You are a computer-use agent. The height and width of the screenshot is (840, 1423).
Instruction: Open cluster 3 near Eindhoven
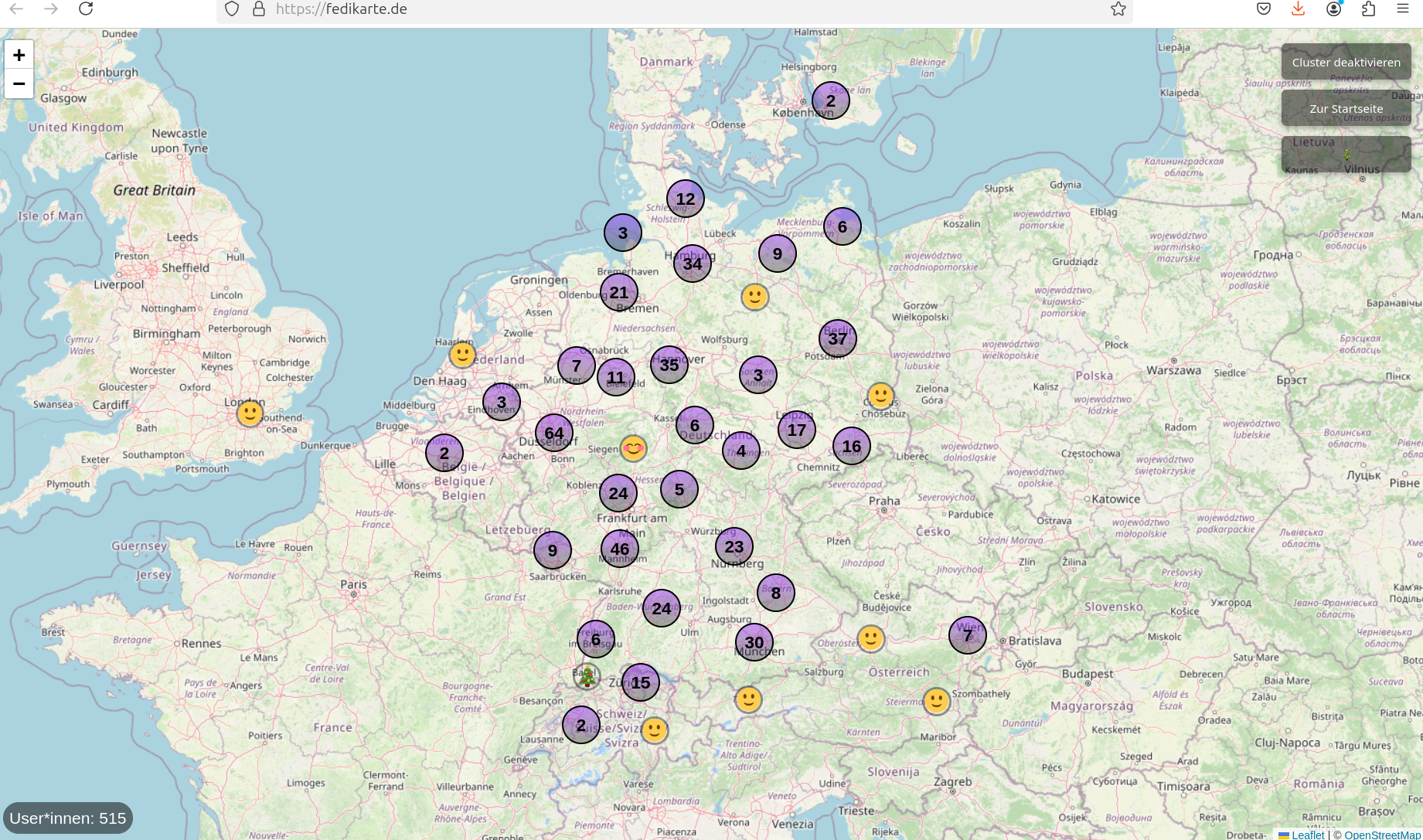[x=502, y=402]
